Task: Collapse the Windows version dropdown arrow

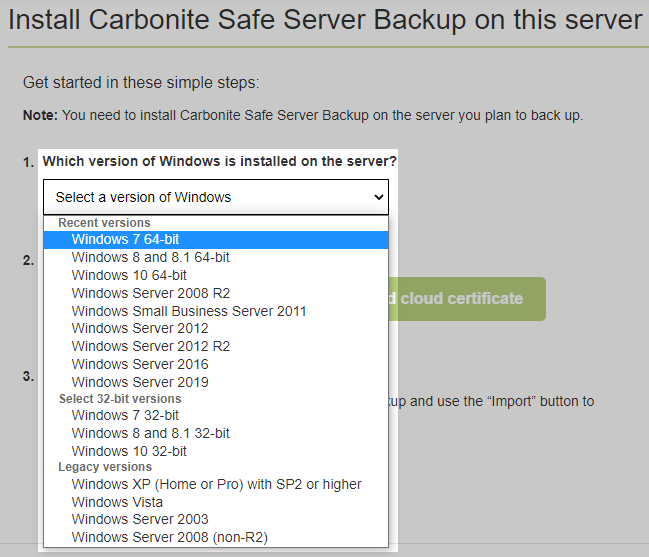Action: tap(378, 198)
